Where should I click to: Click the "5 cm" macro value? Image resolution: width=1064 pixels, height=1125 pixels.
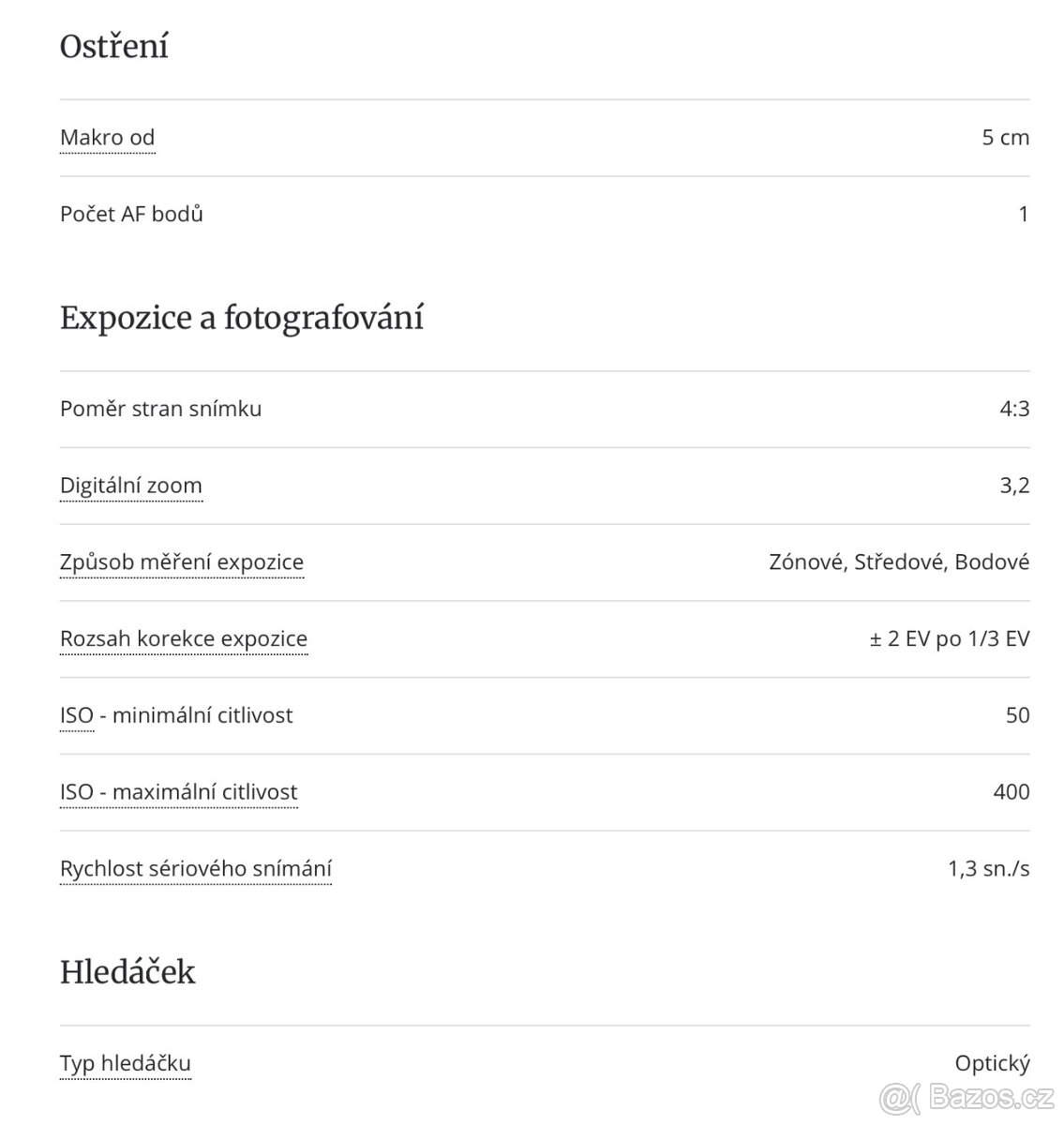1005,138
